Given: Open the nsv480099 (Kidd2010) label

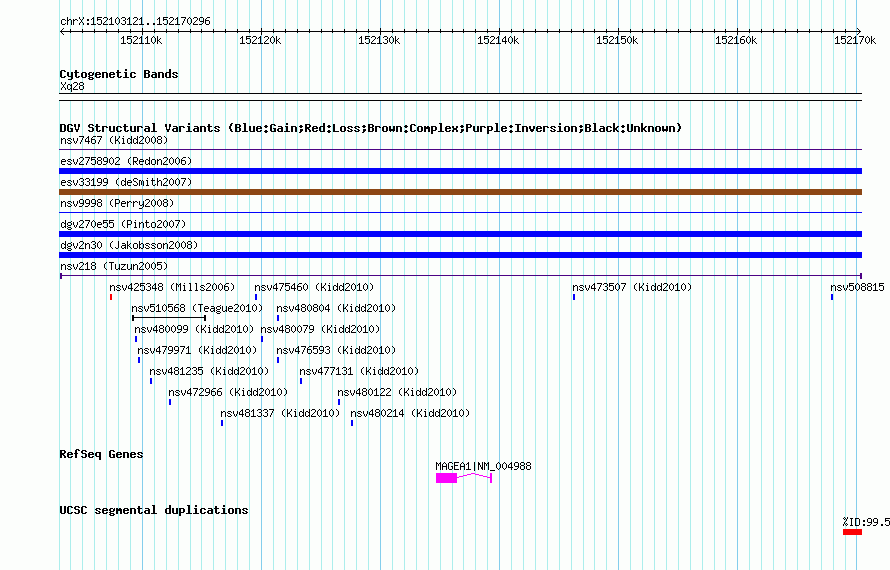Looking at the screenshot, I should click(194, 329).
